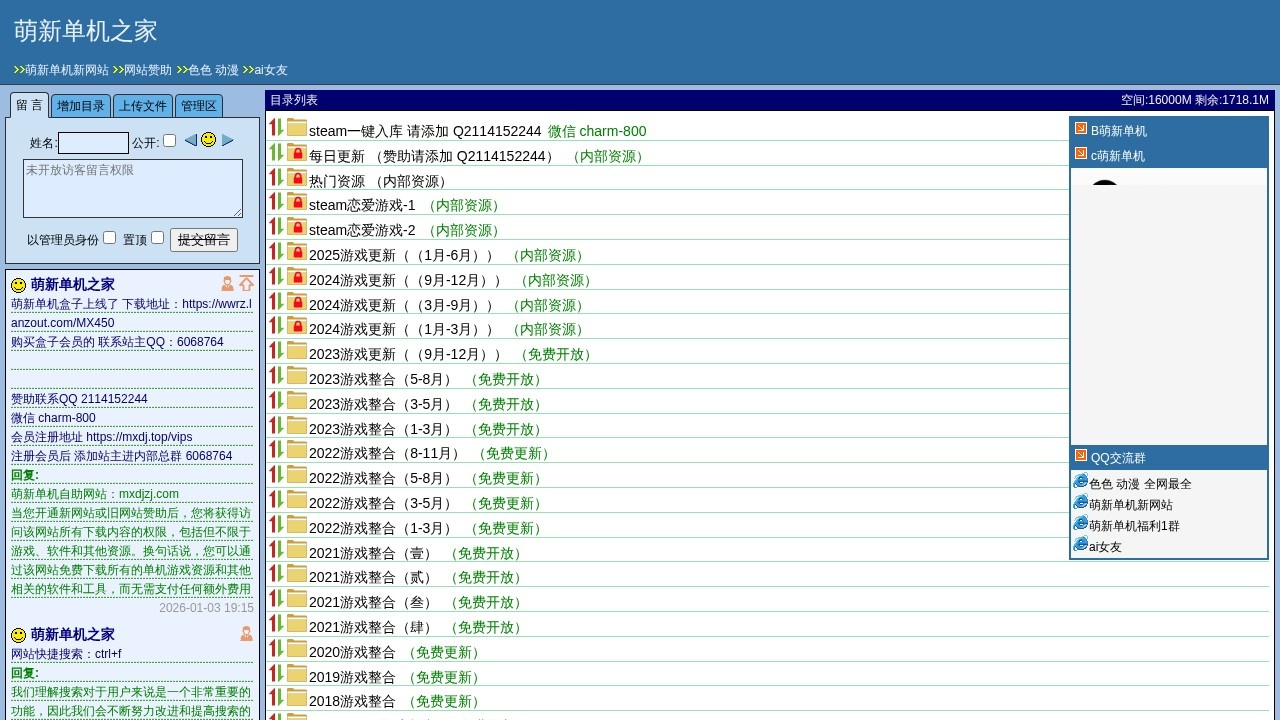Click the smiley emoticon in message form
Screen dimensions: 1280x720
[208, 140]
